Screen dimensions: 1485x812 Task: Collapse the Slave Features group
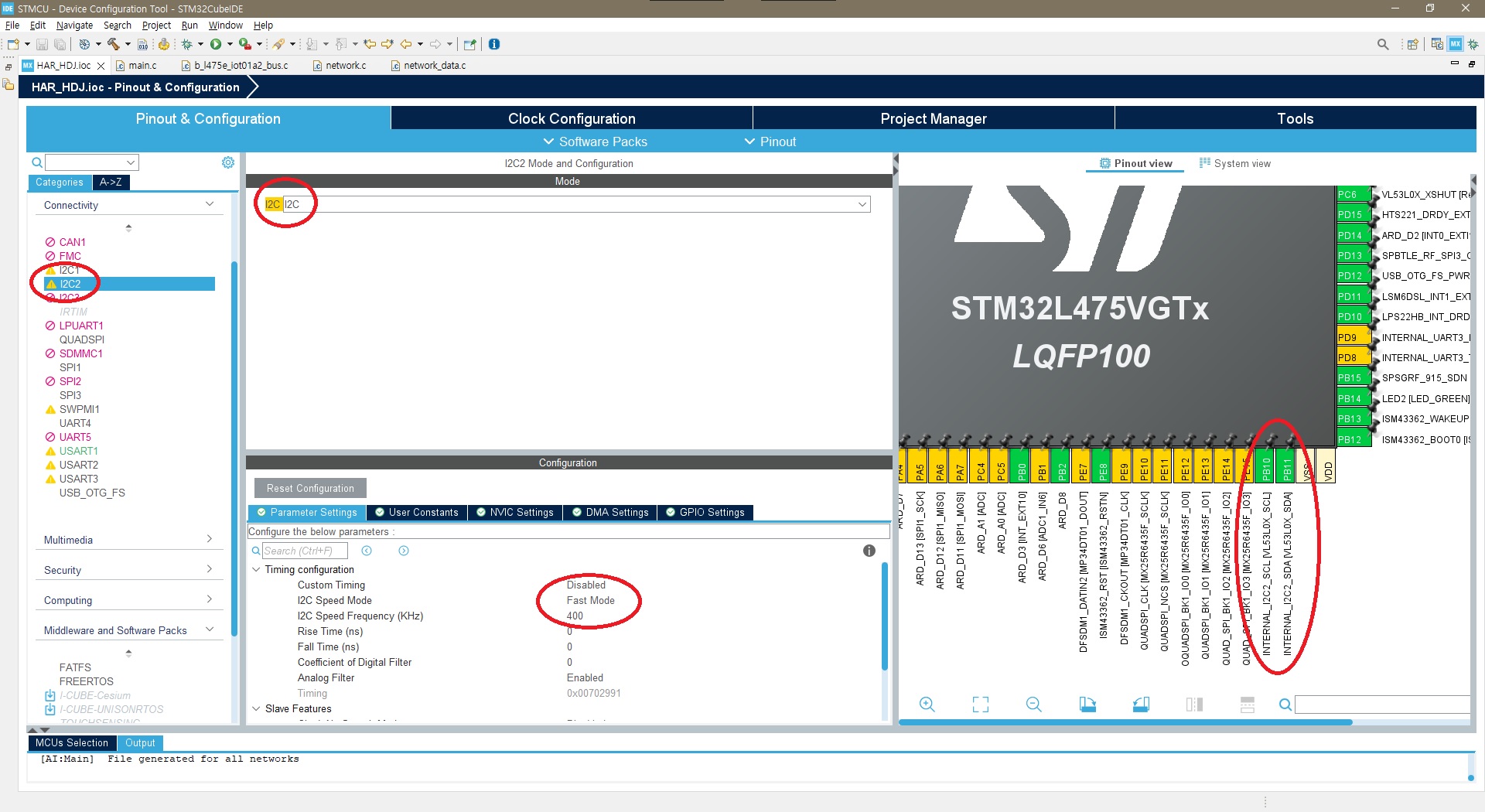pyautogui.click(x=256, y=708)
